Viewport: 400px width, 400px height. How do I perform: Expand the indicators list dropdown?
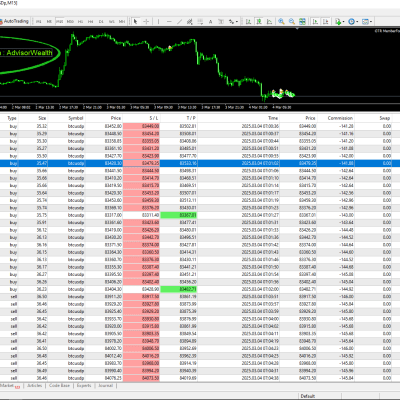pyautogui.click(x=340, y=22)
